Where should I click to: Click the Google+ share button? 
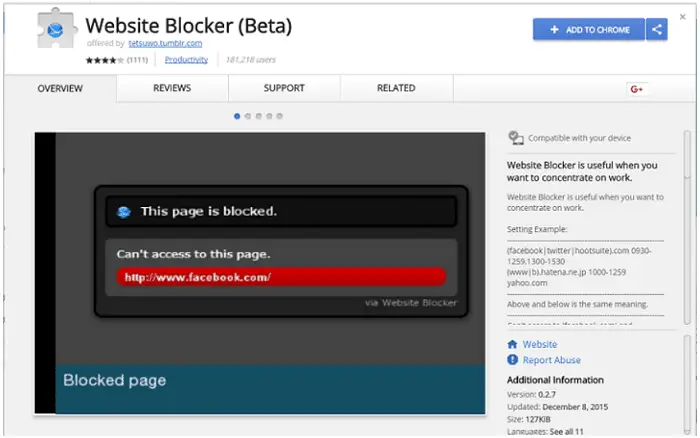click(637, 89)
